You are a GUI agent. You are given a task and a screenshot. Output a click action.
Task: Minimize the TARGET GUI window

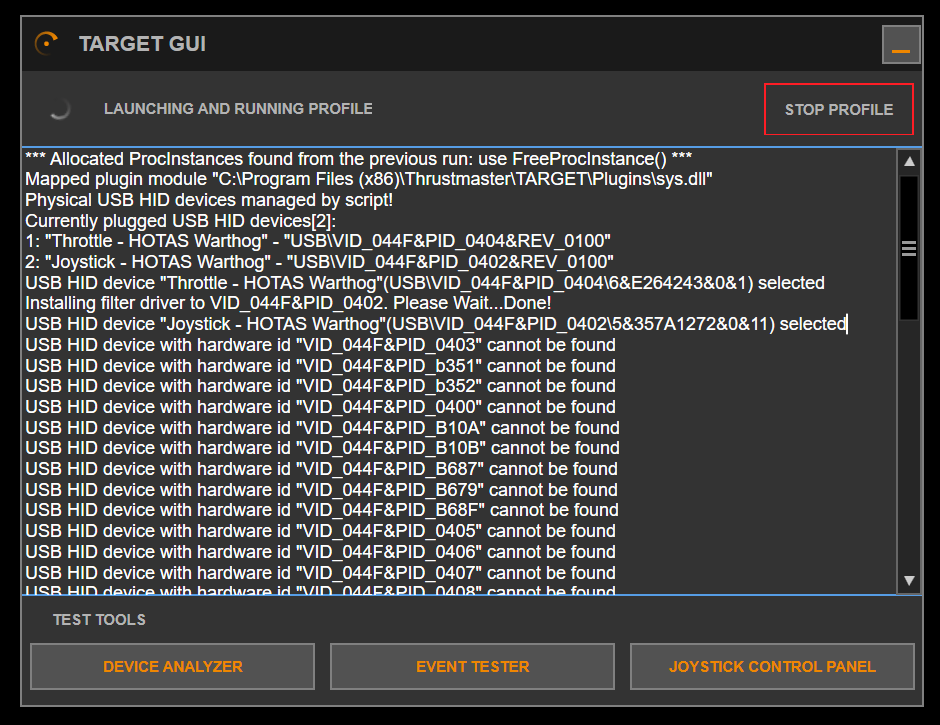pyautogui.click(x=900, y=44)
